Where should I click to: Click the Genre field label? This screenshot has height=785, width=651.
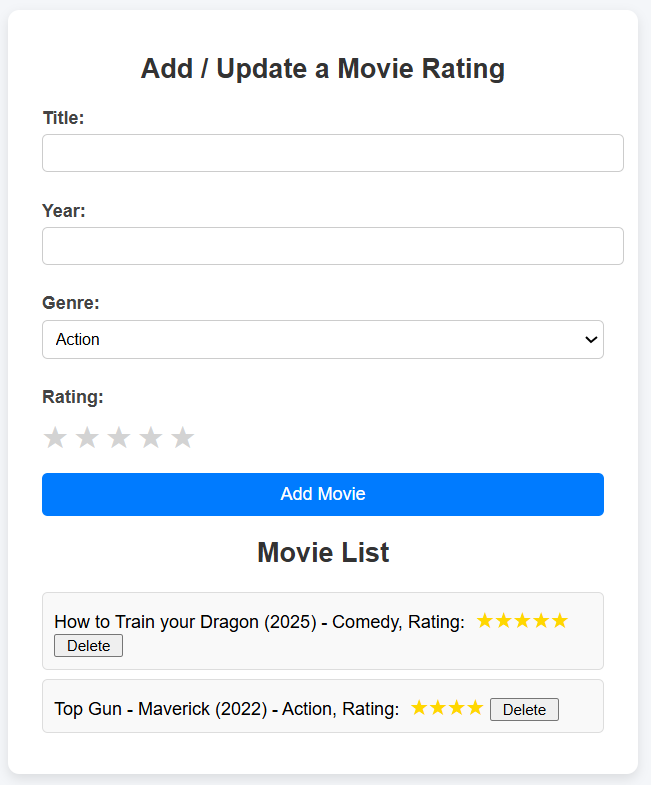pos(71,303)
